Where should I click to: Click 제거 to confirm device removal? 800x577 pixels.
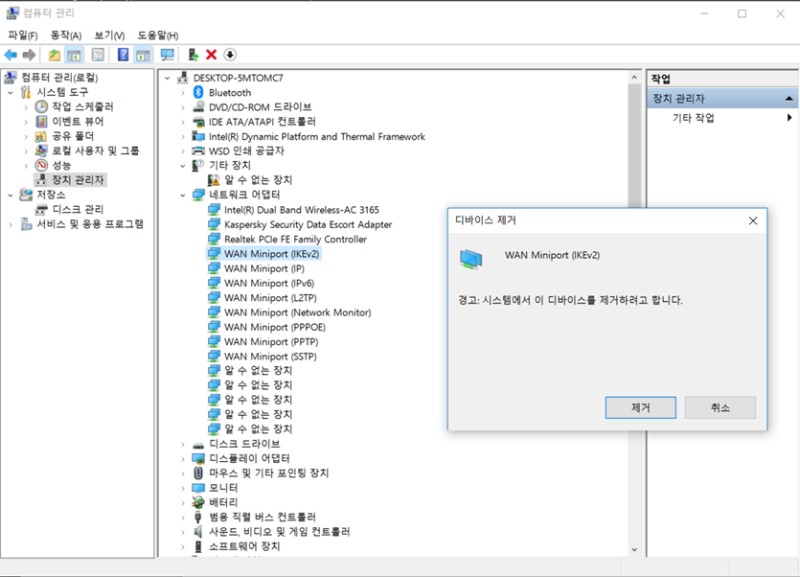coord(639,407)
